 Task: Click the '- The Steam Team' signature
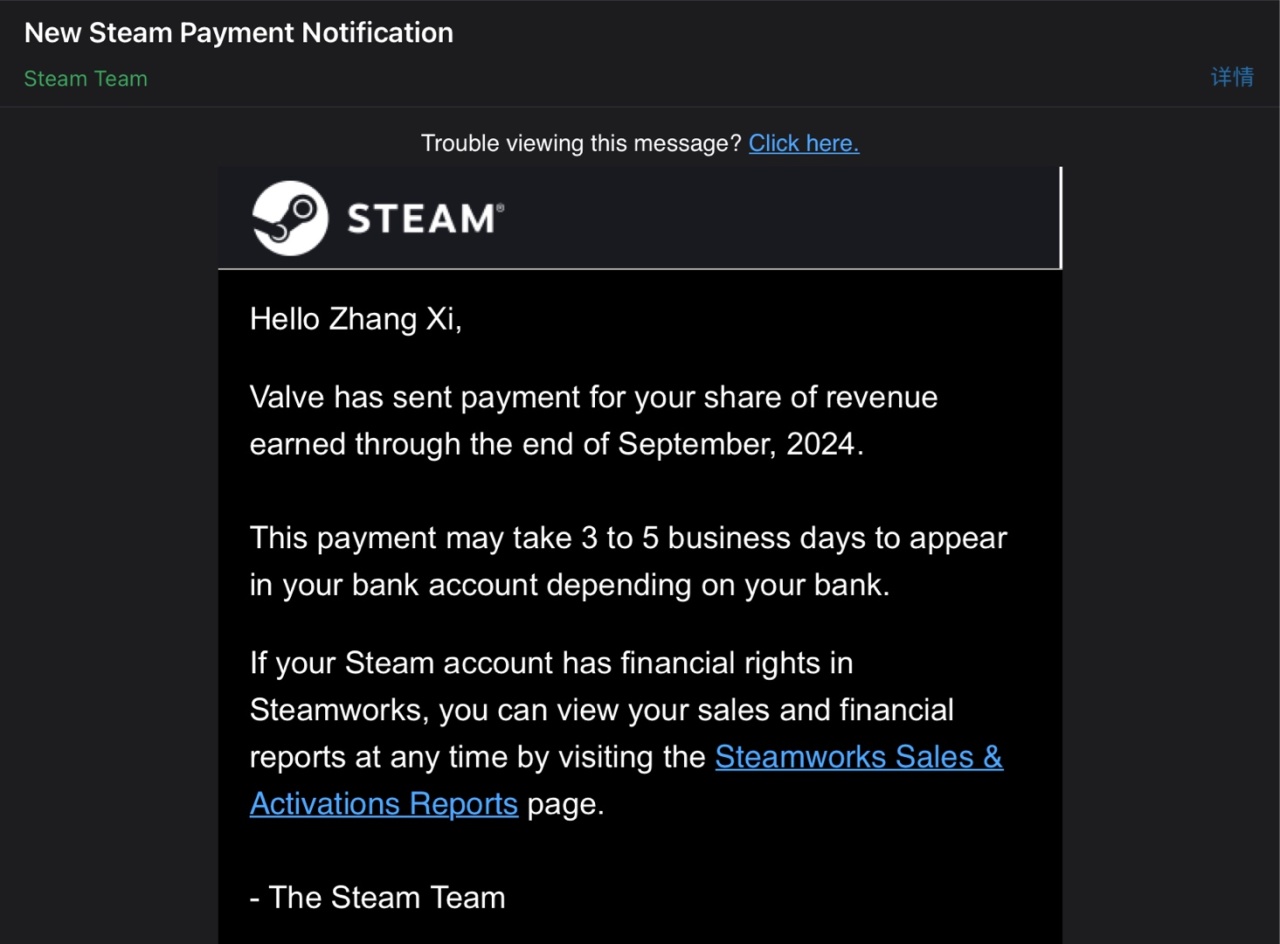[x=378, y=898]
